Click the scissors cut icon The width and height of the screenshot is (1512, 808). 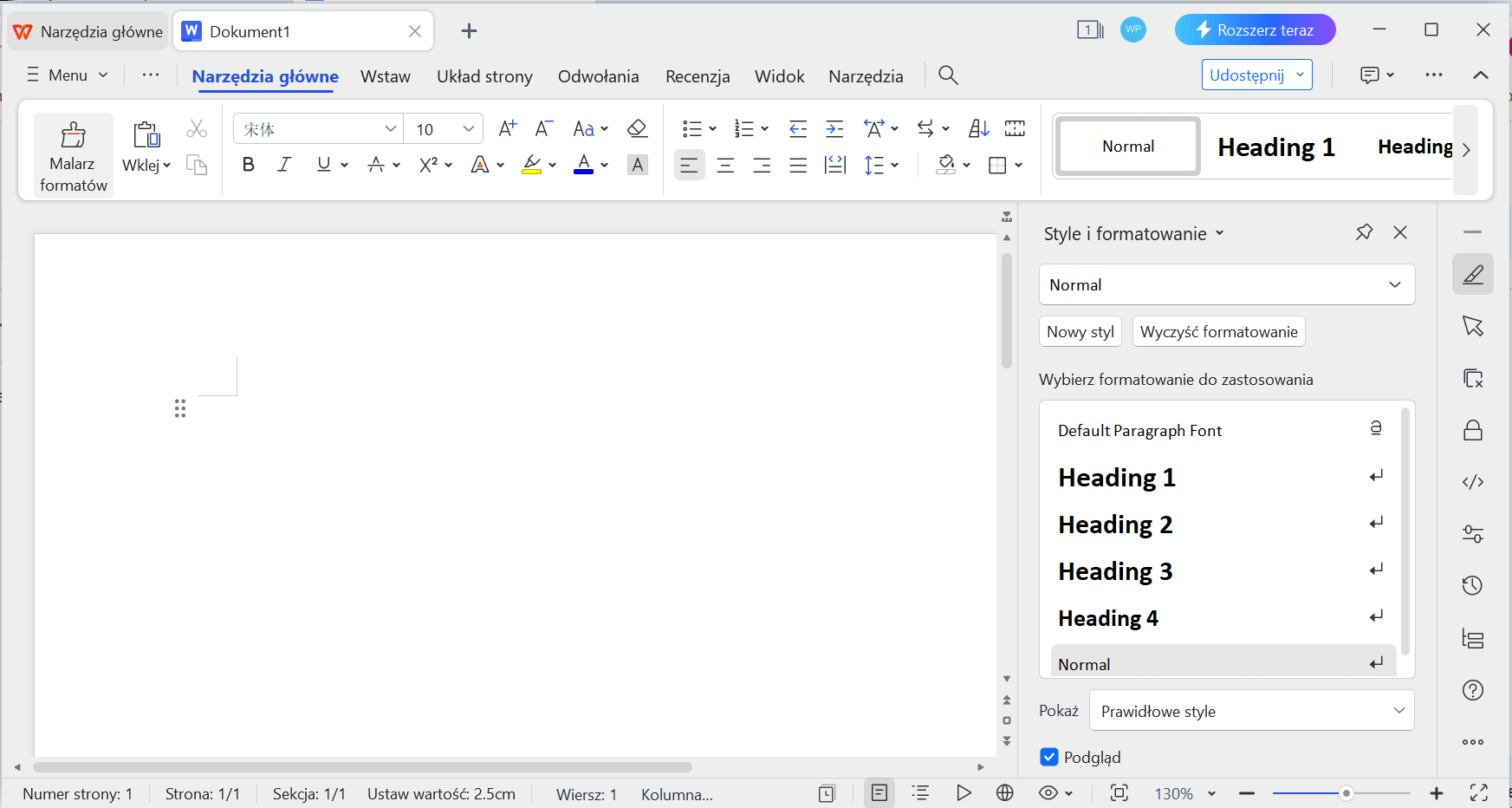pos(197,129)
